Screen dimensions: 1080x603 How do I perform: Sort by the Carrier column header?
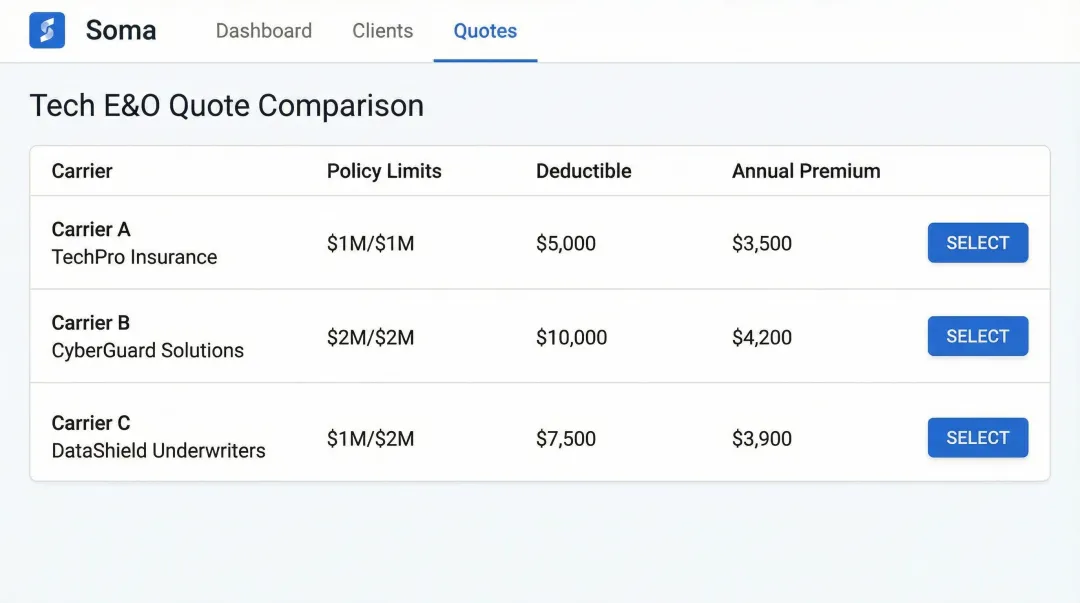coord(82,171)
